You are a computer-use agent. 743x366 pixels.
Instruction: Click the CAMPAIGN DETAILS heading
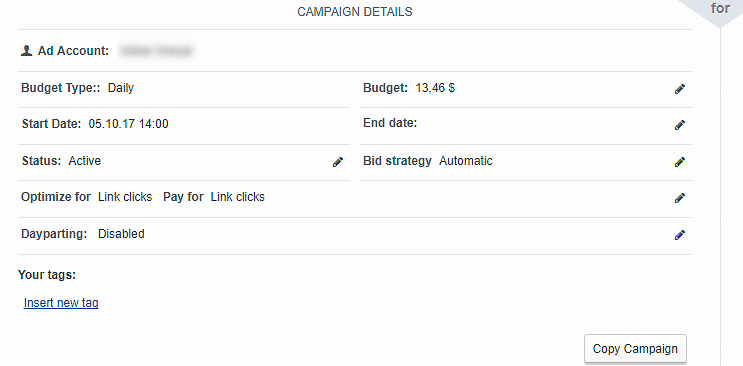(354, 12)
